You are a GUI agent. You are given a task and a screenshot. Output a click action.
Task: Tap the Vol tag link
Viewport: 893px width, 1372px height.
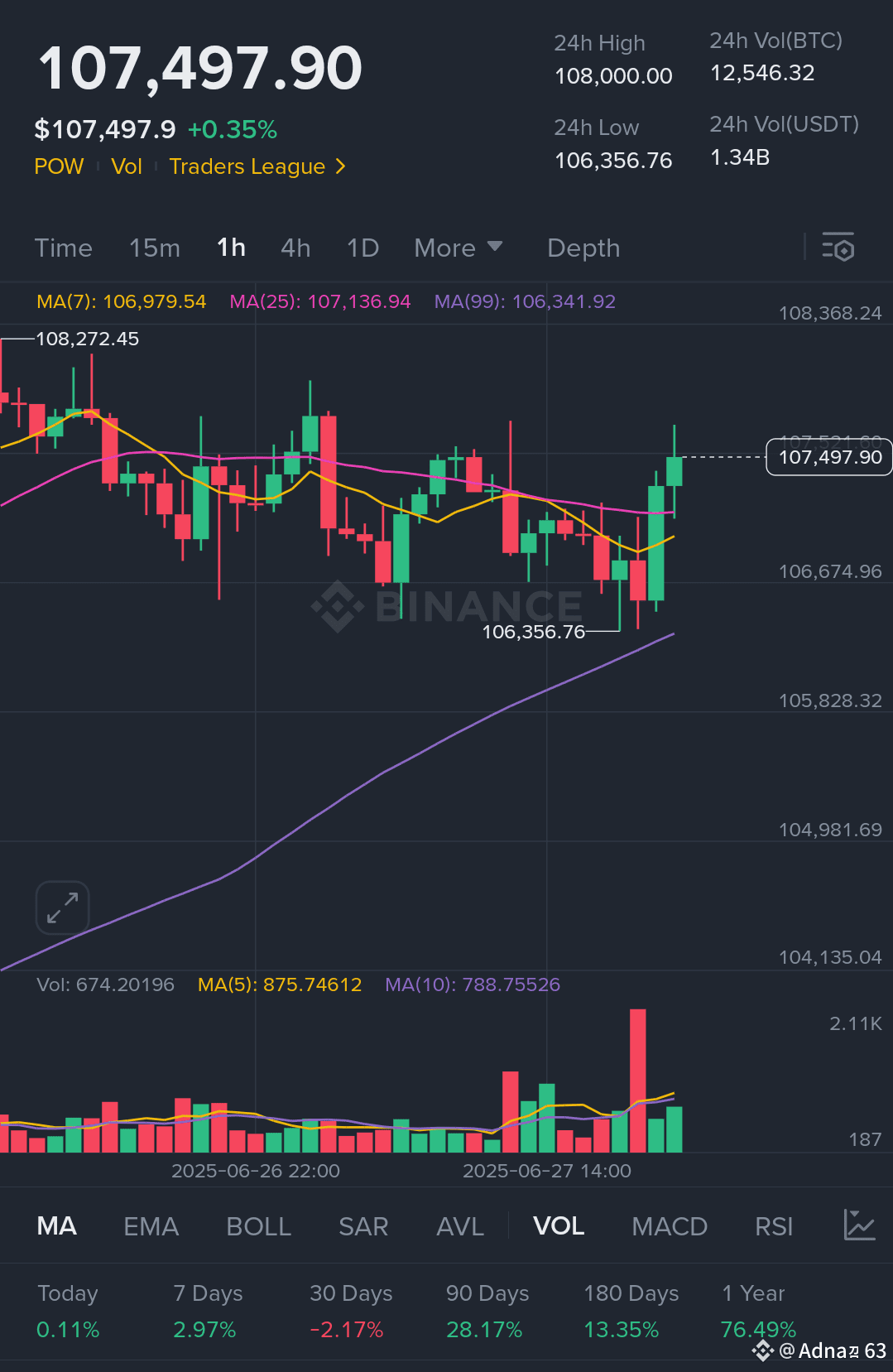[x=127, y=166]
